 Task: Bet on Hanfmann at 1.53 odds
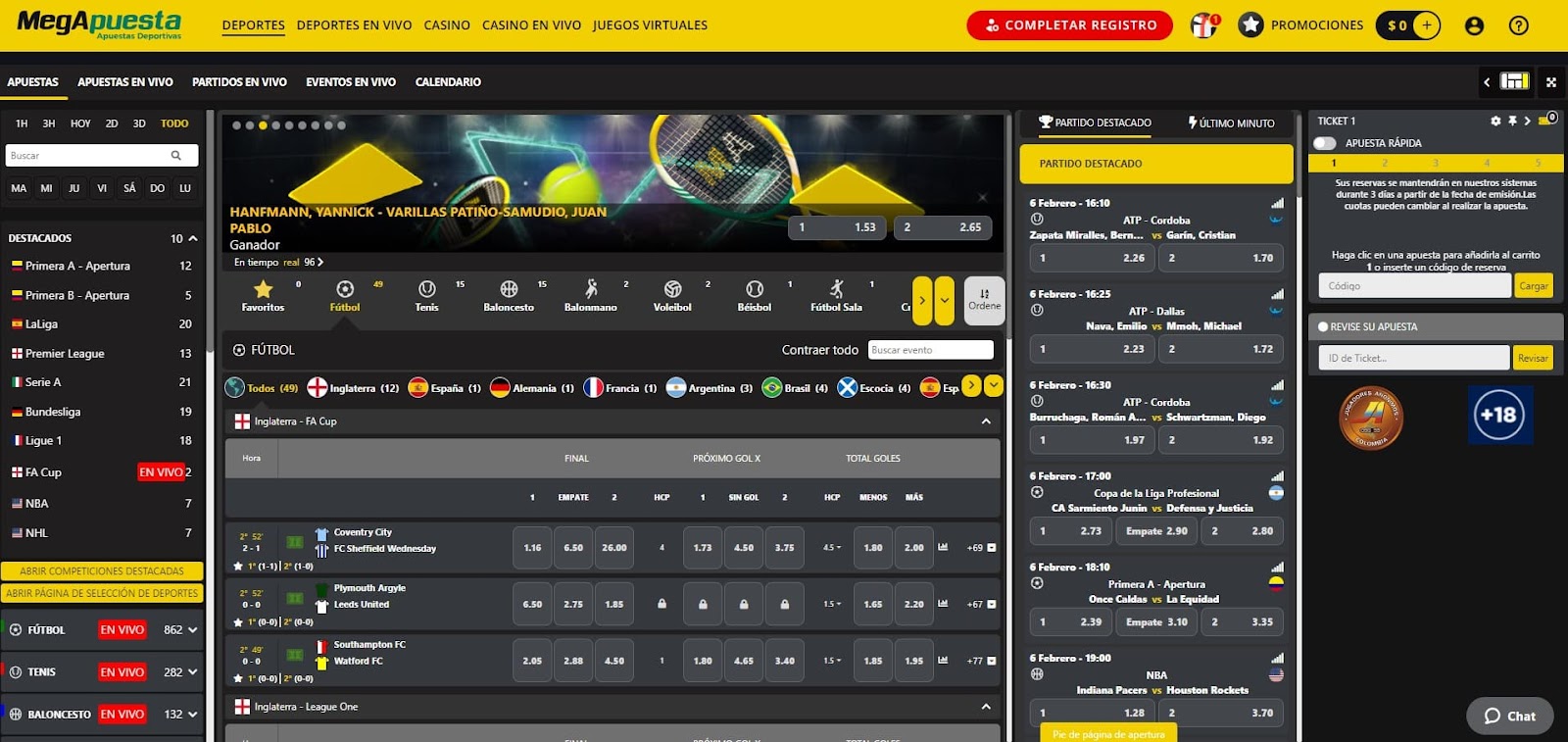coord(837,227)
